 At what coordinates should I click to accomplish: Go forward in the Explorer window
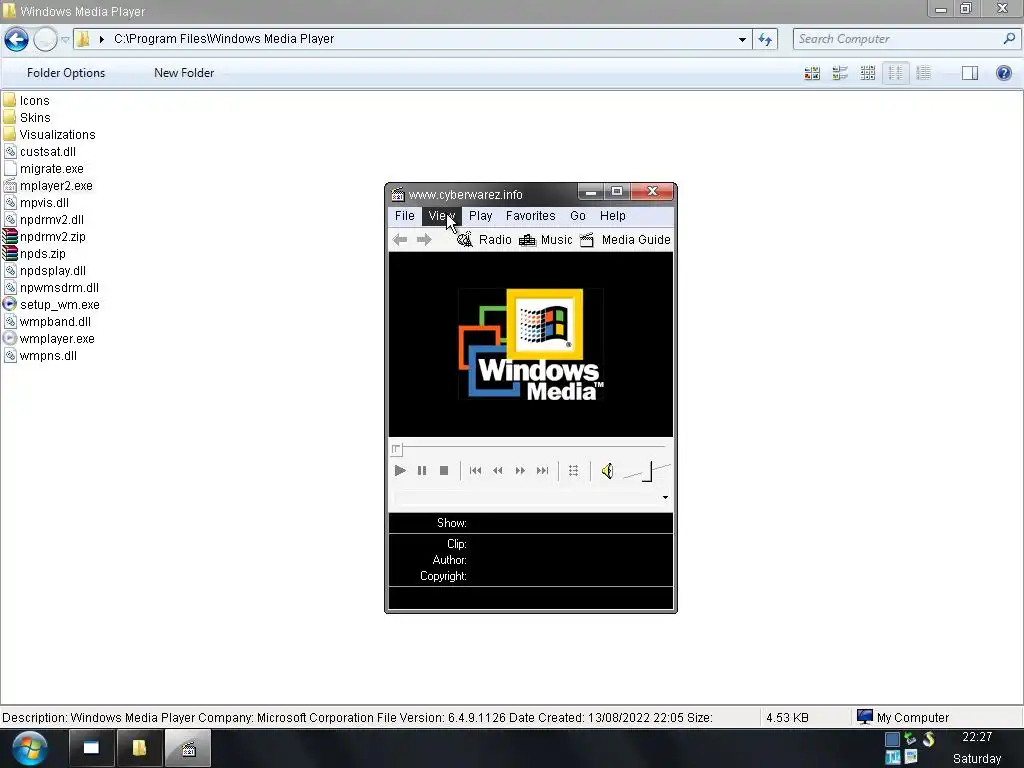[x=45, y=39]
